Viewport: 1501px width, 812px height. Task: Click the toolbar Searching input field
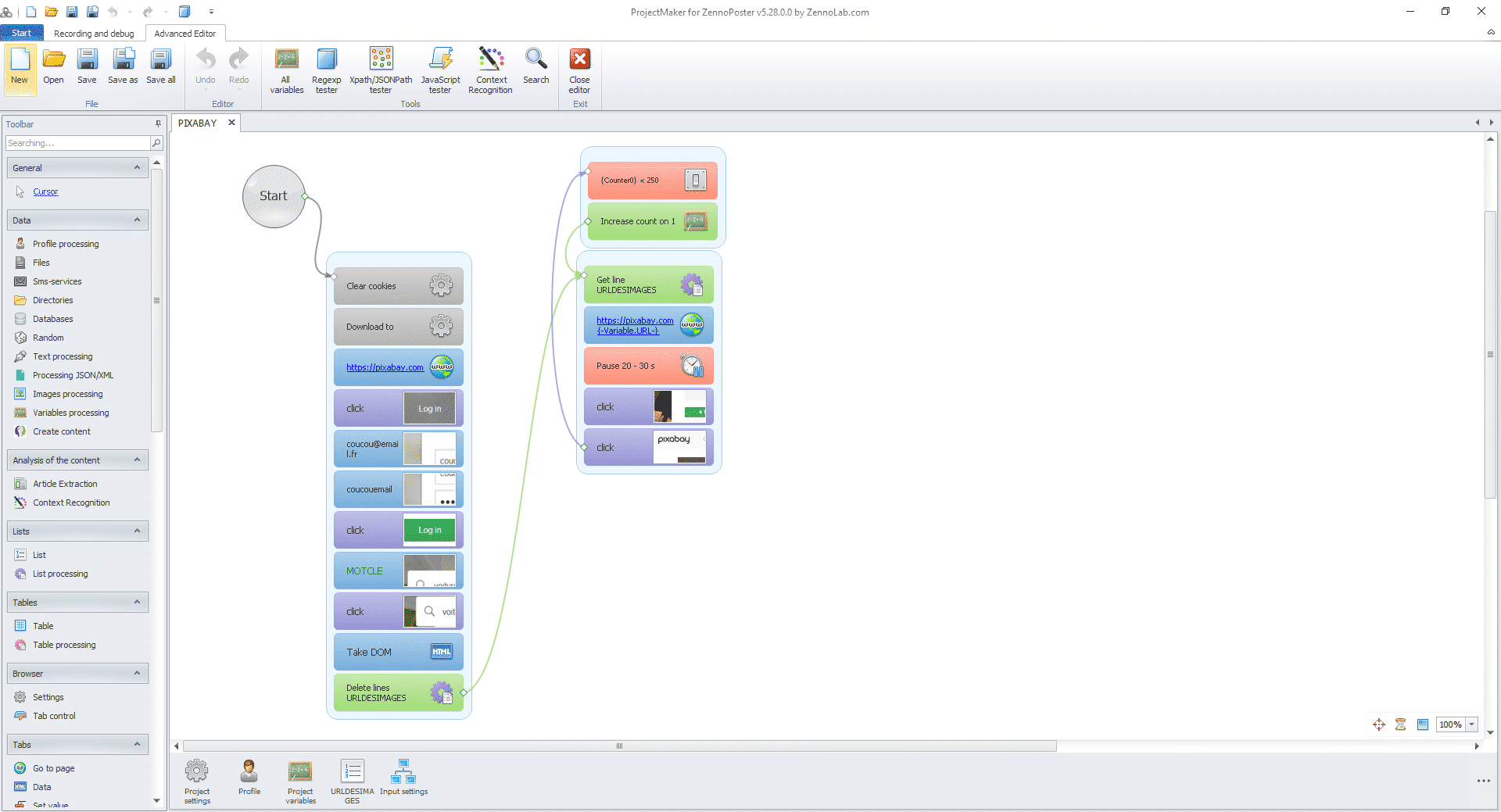77,143
